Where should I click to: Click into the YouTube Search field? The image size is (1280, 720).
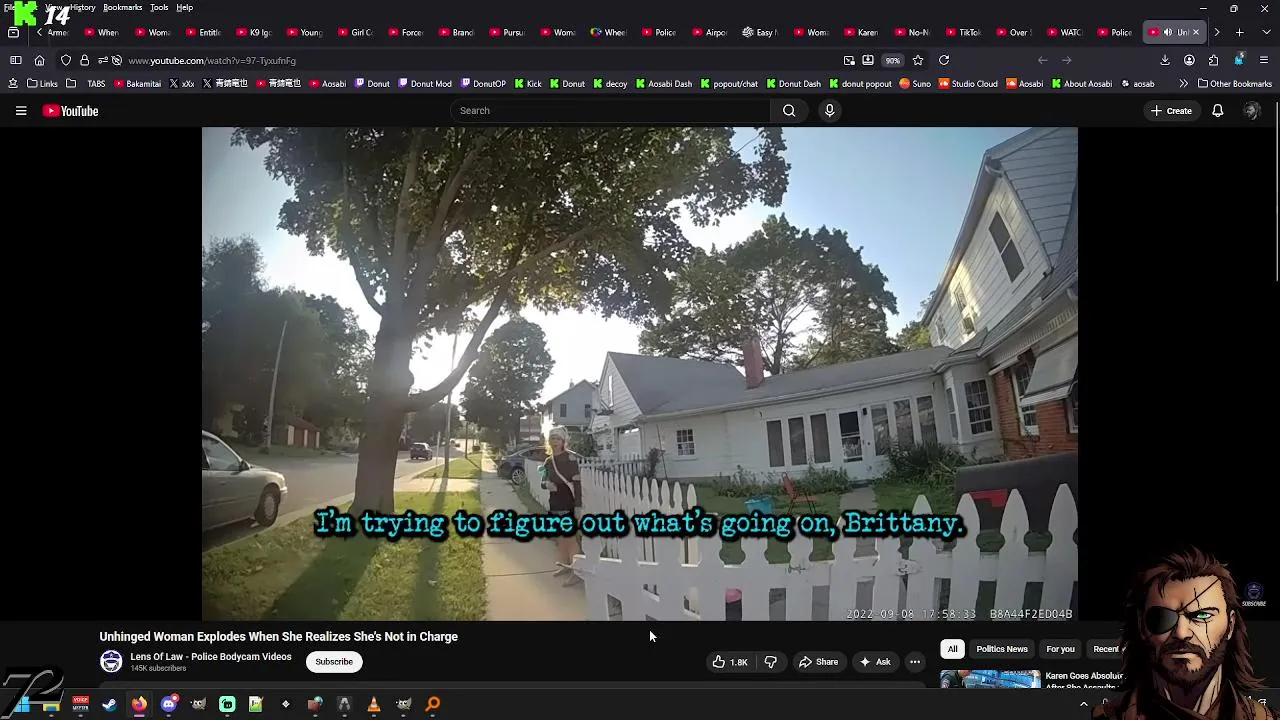click(610, 111)
